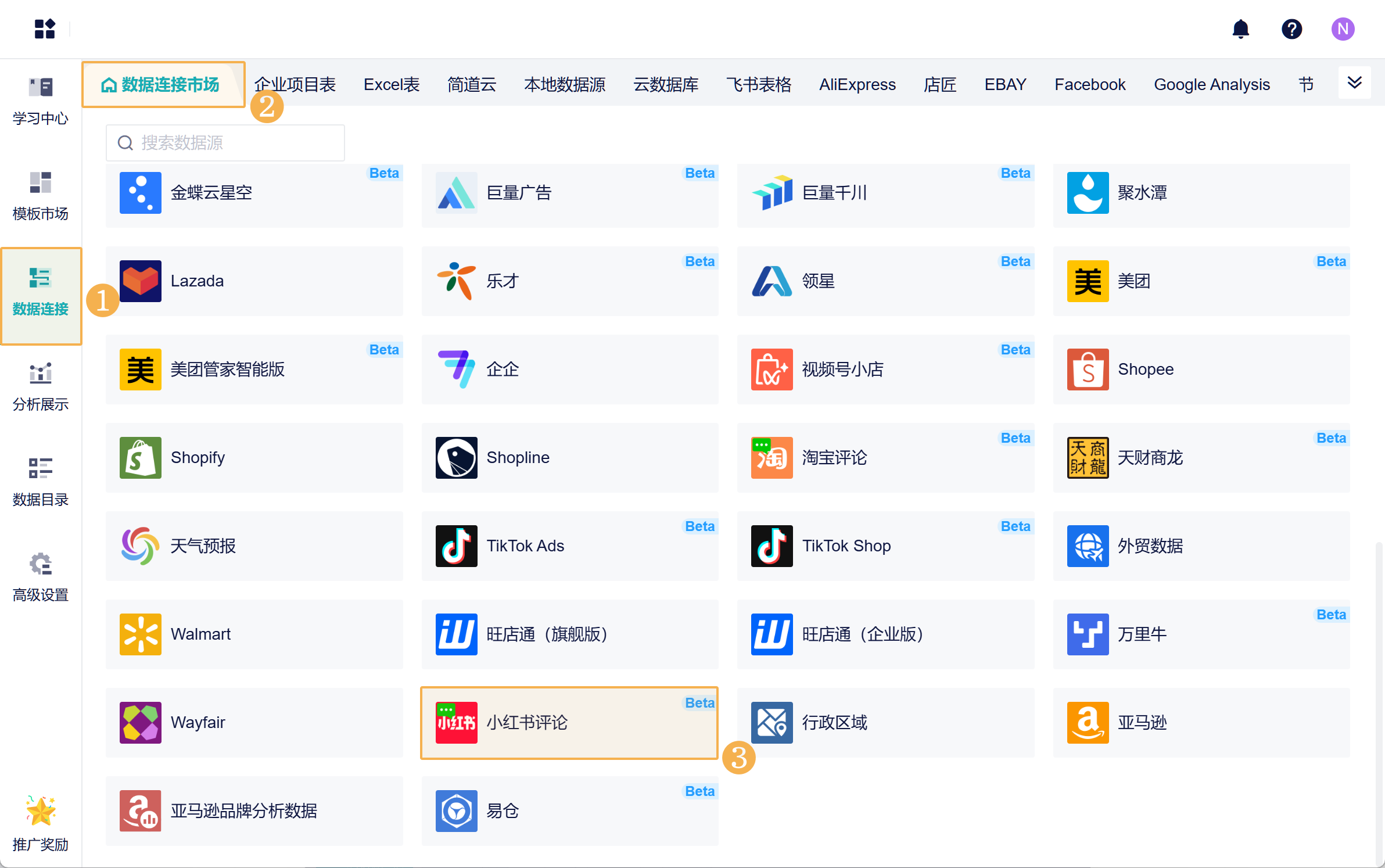The height and width of the screenshot is (868, 1385).
Task: Switch to the Google Analysis tab
Action: tap(1211, 85)
